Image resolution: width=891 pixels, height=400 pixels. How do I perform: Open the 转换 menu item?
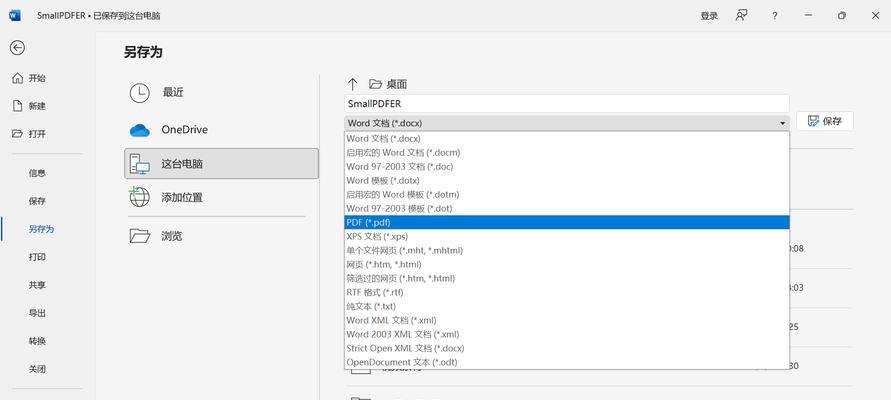click(37, 341)
